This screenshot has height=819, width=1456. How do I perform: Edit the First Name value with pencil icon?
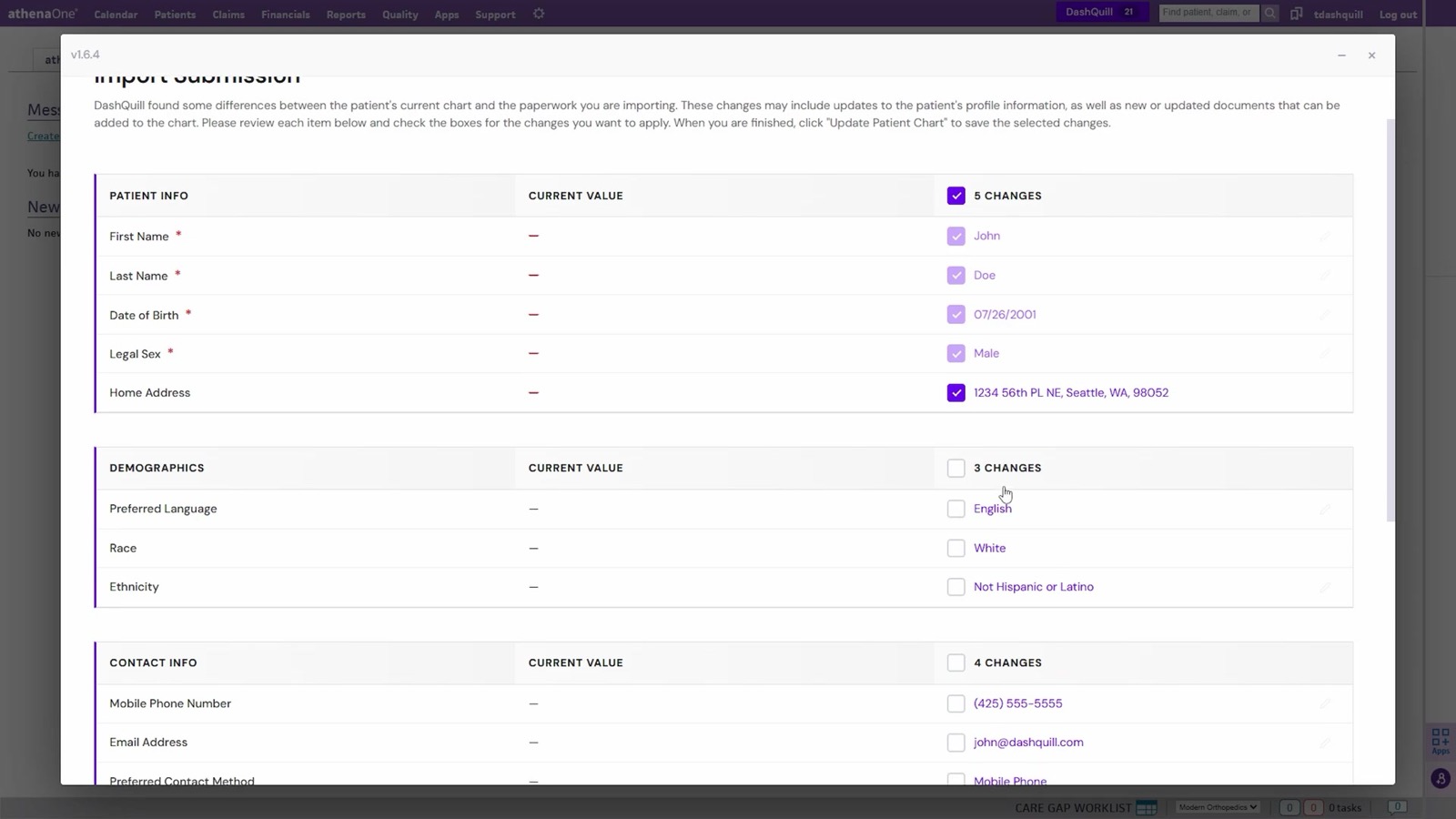(x=1325, y=237)
